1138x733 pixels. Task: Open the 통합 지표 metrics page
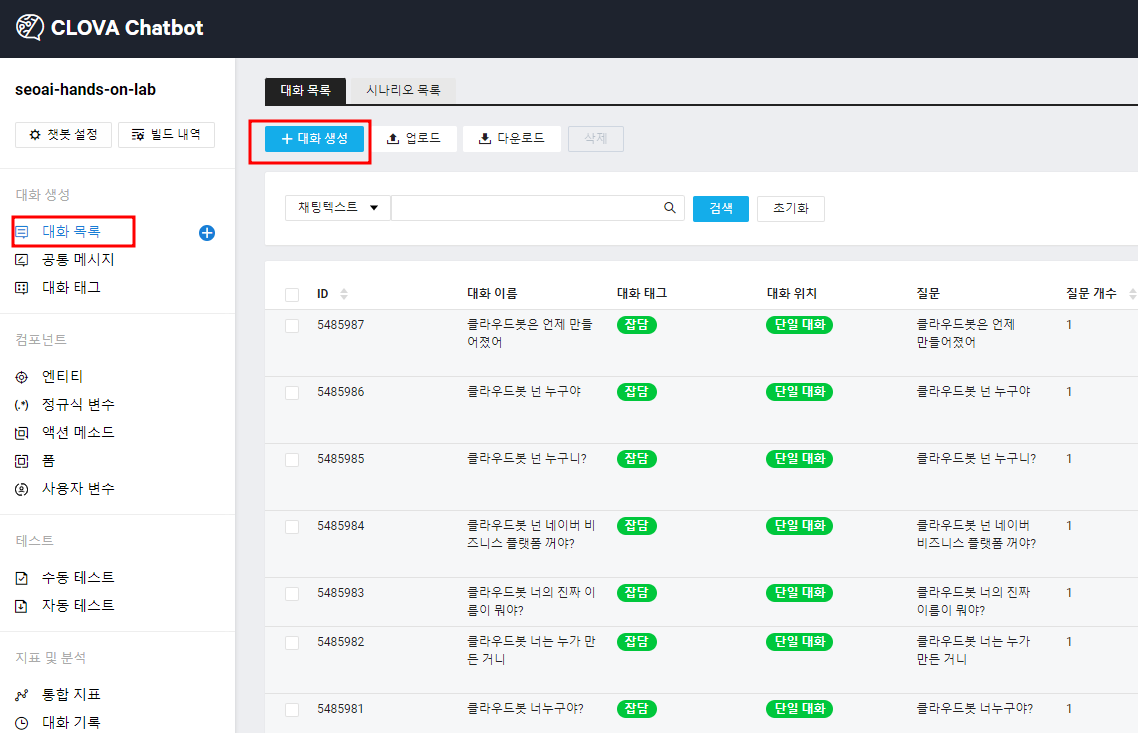(x=63, y=693)
